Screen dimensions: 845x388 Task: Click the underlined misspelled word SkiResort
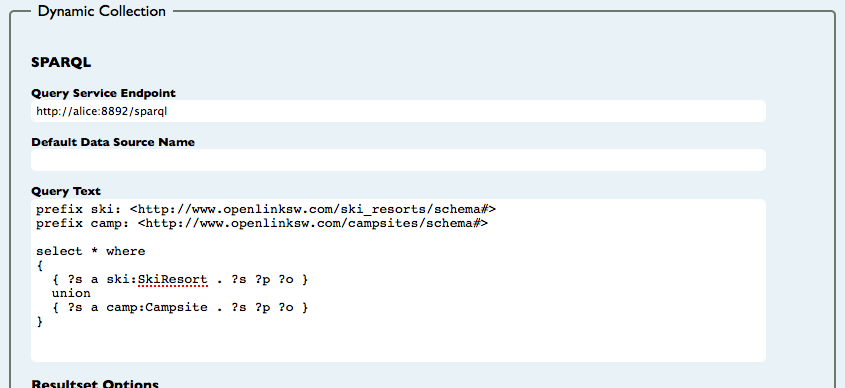[x=172, y=280]
